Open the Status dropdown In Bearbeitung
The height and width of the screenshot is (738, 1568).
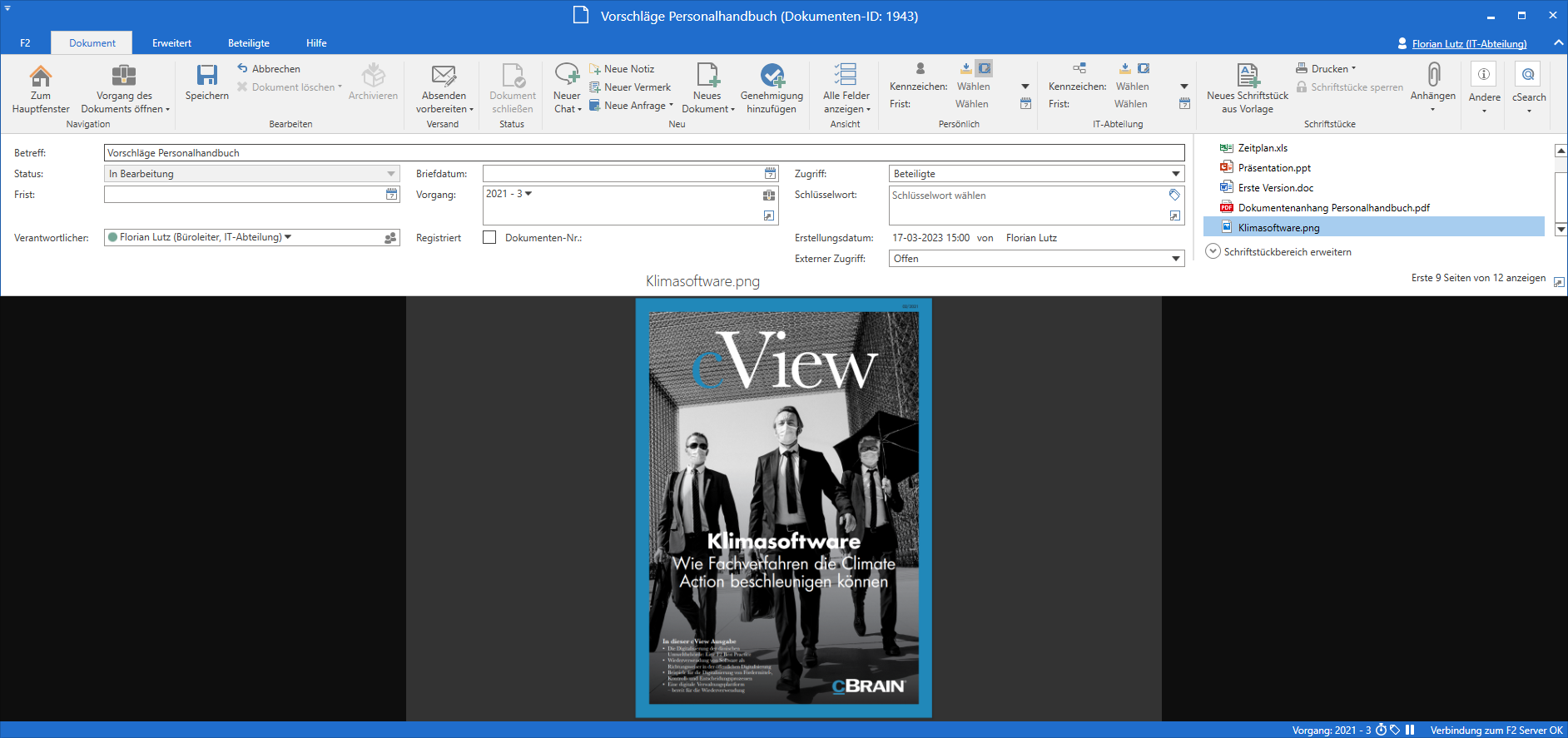tap(252, 174)
